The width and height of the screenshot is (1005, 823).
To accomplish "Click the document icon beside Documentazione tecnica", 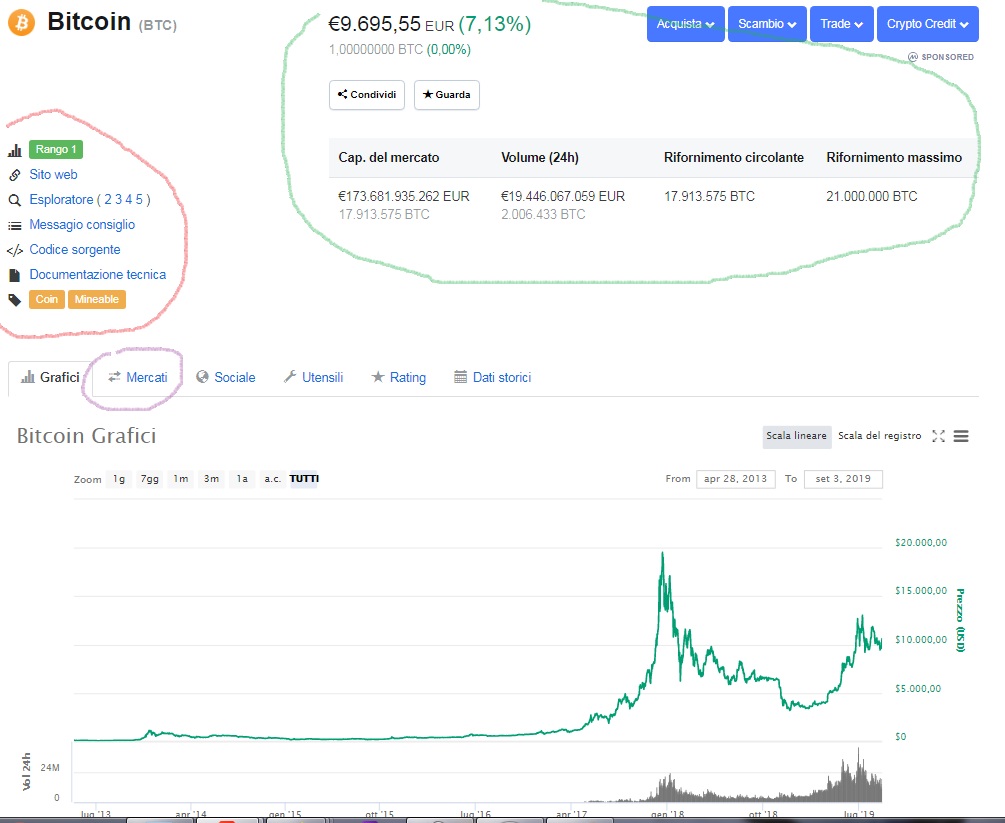I will pyautogui.click(x=14, y=275).
